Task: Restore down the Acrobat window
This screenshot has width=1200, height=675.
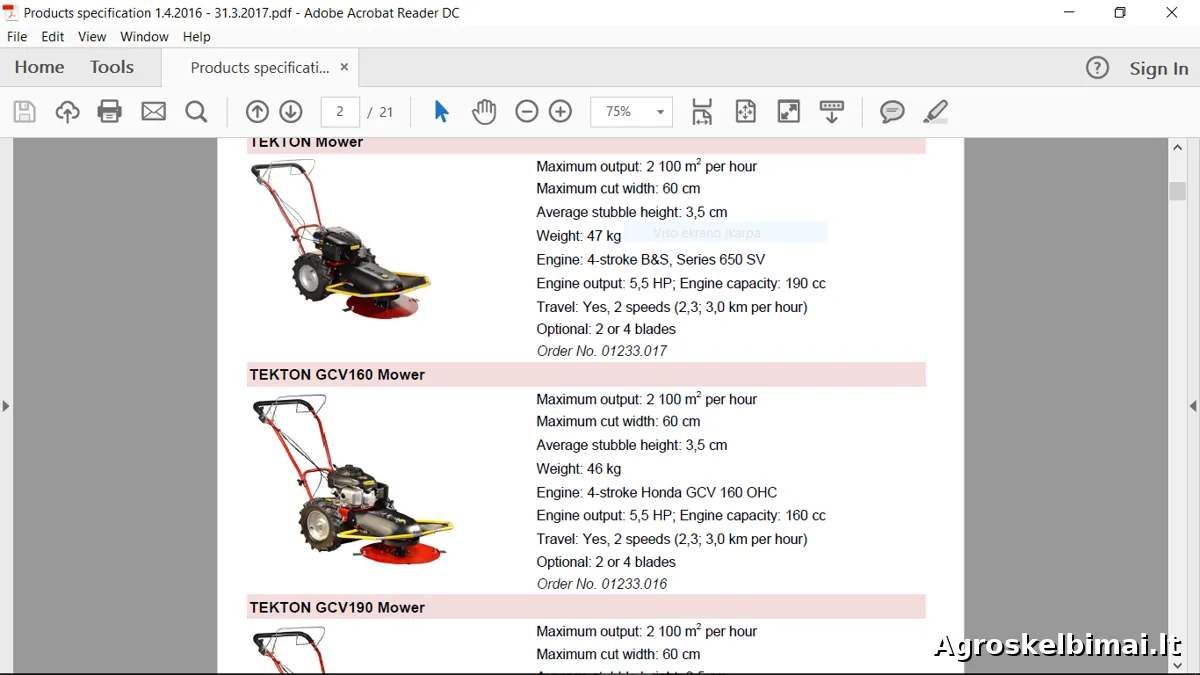Action: tap(1120, 13)
